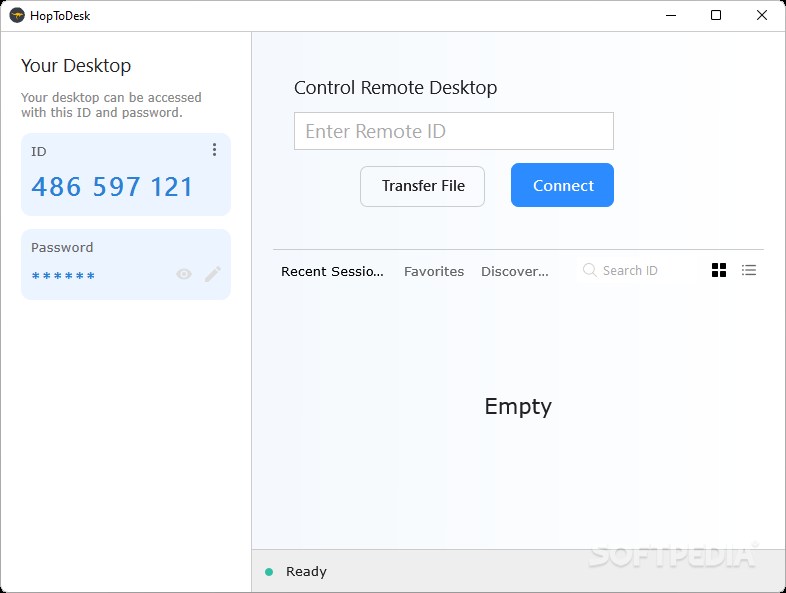The width and height of the screenshot is (786, 593).
Task: Click the Your Desktop heading
Action: pyautogui.click(x=76, y=66)
